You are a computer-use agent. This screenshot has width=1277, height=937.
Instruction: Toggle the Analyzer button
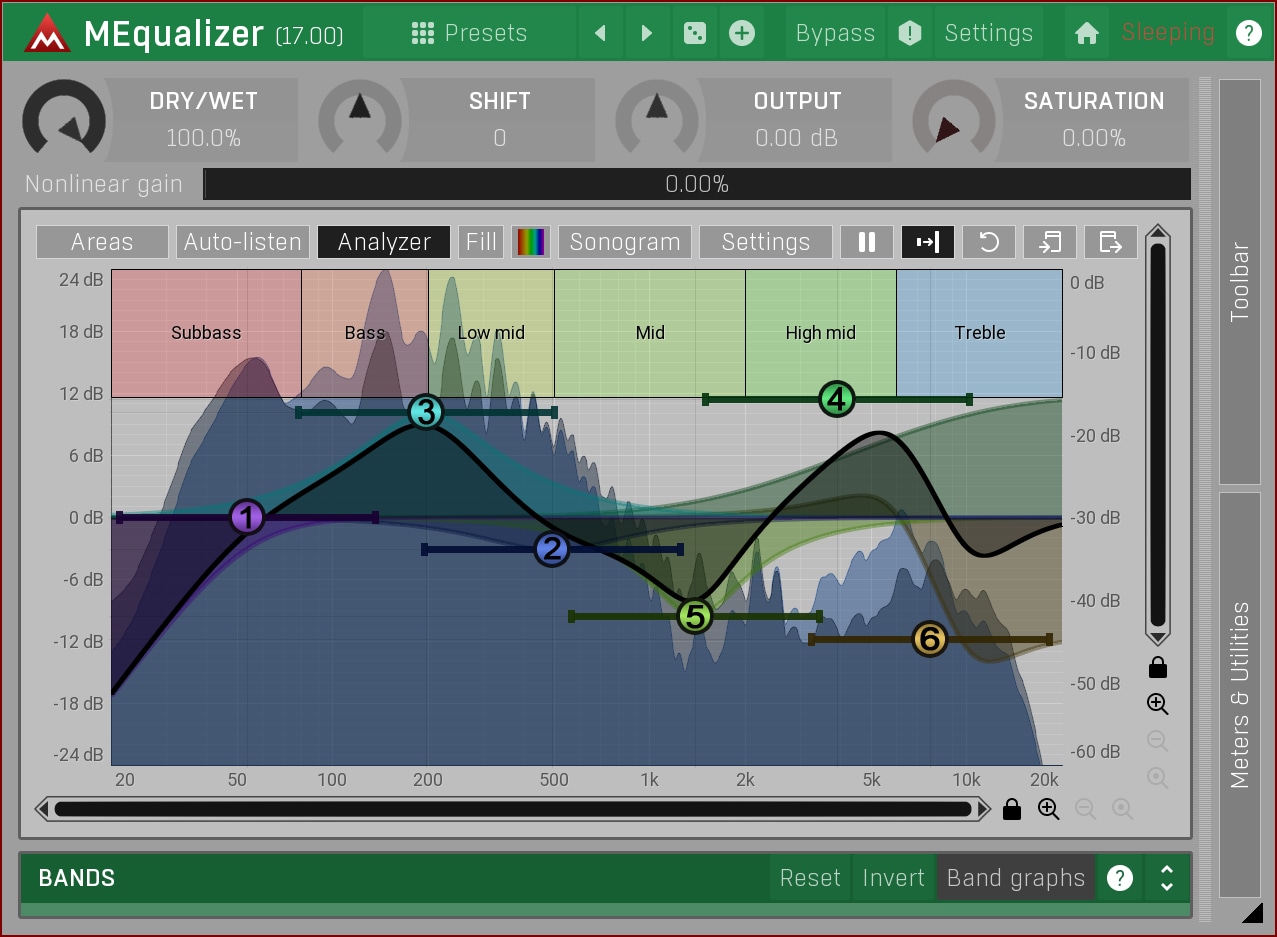pyautogui.click(x=384, y=242)
